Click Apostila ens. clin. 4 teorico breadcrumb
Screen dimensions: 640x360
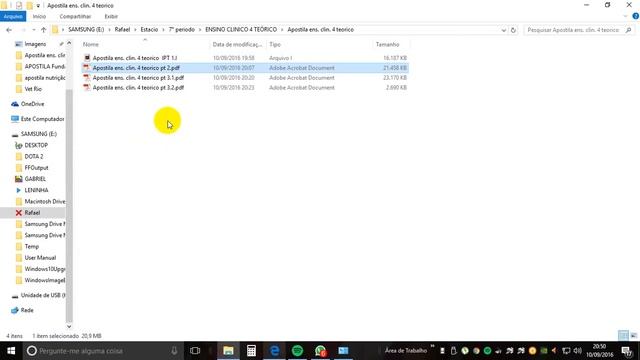coord(320,29)
